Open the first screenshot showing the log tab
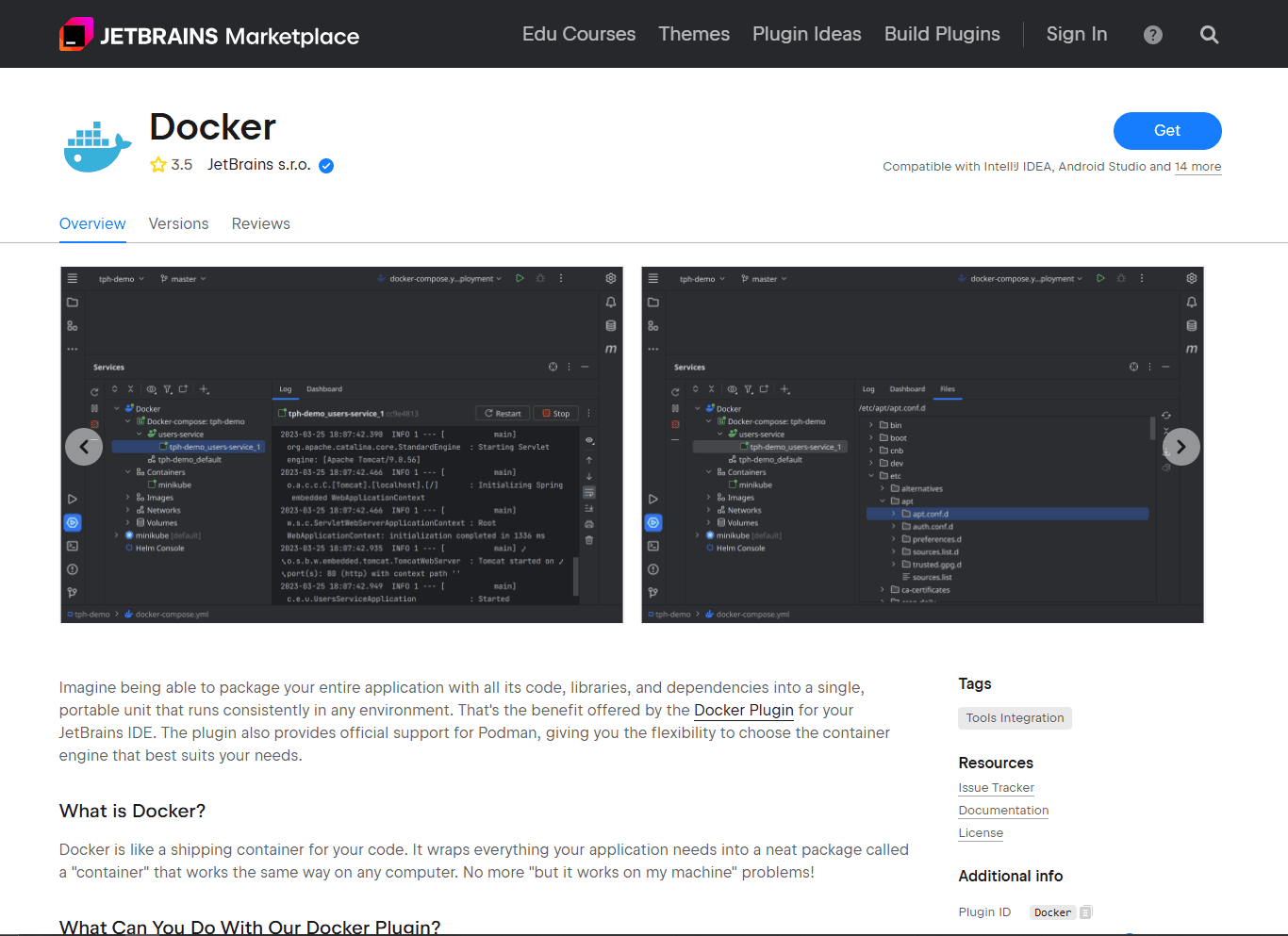 click(x=341, y=445)
